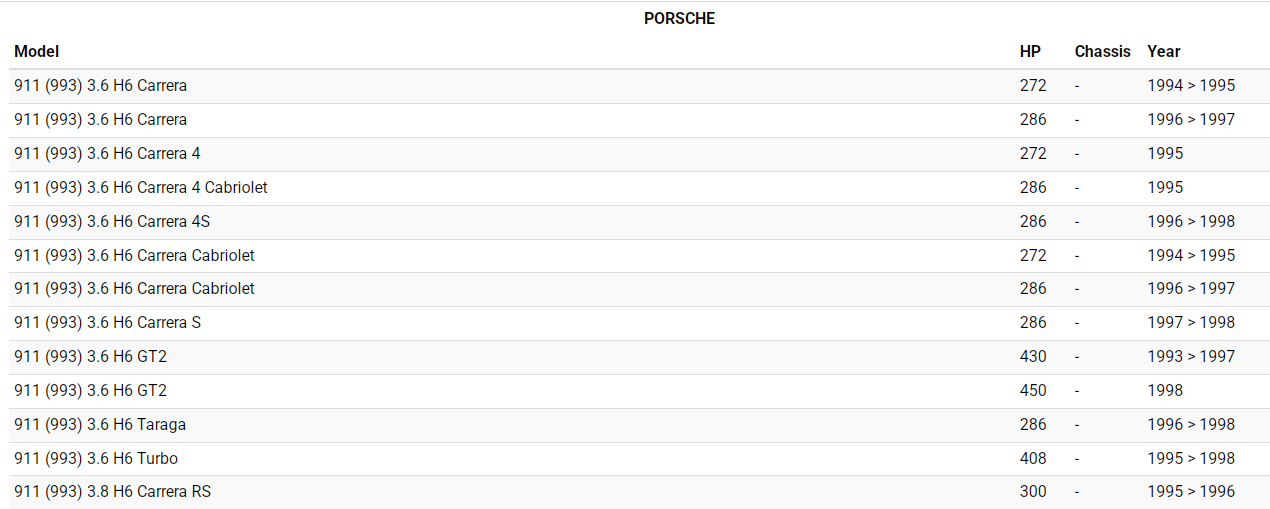The width and height of the screenshot is (1270, 509).
Task: Click the 300 HP cell
Action: (1033, 492)
